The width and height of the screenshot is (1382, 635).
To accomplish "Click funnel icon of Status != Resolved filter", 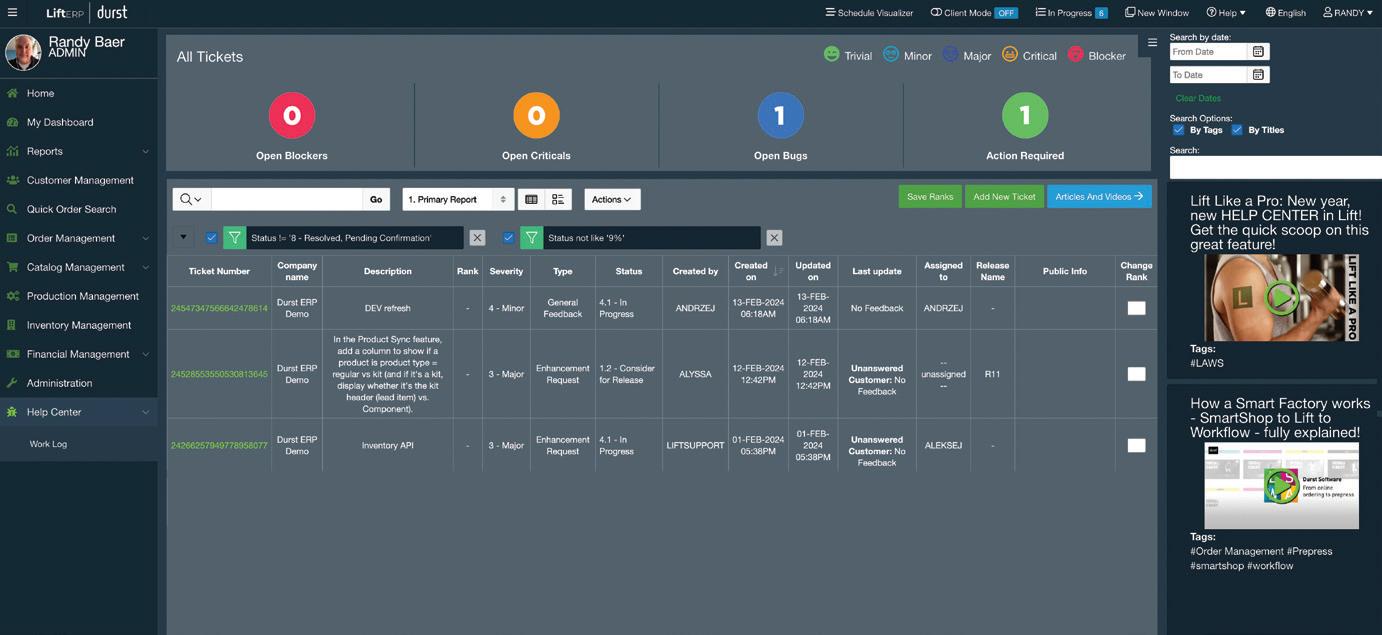I will (x=234, y=238).
